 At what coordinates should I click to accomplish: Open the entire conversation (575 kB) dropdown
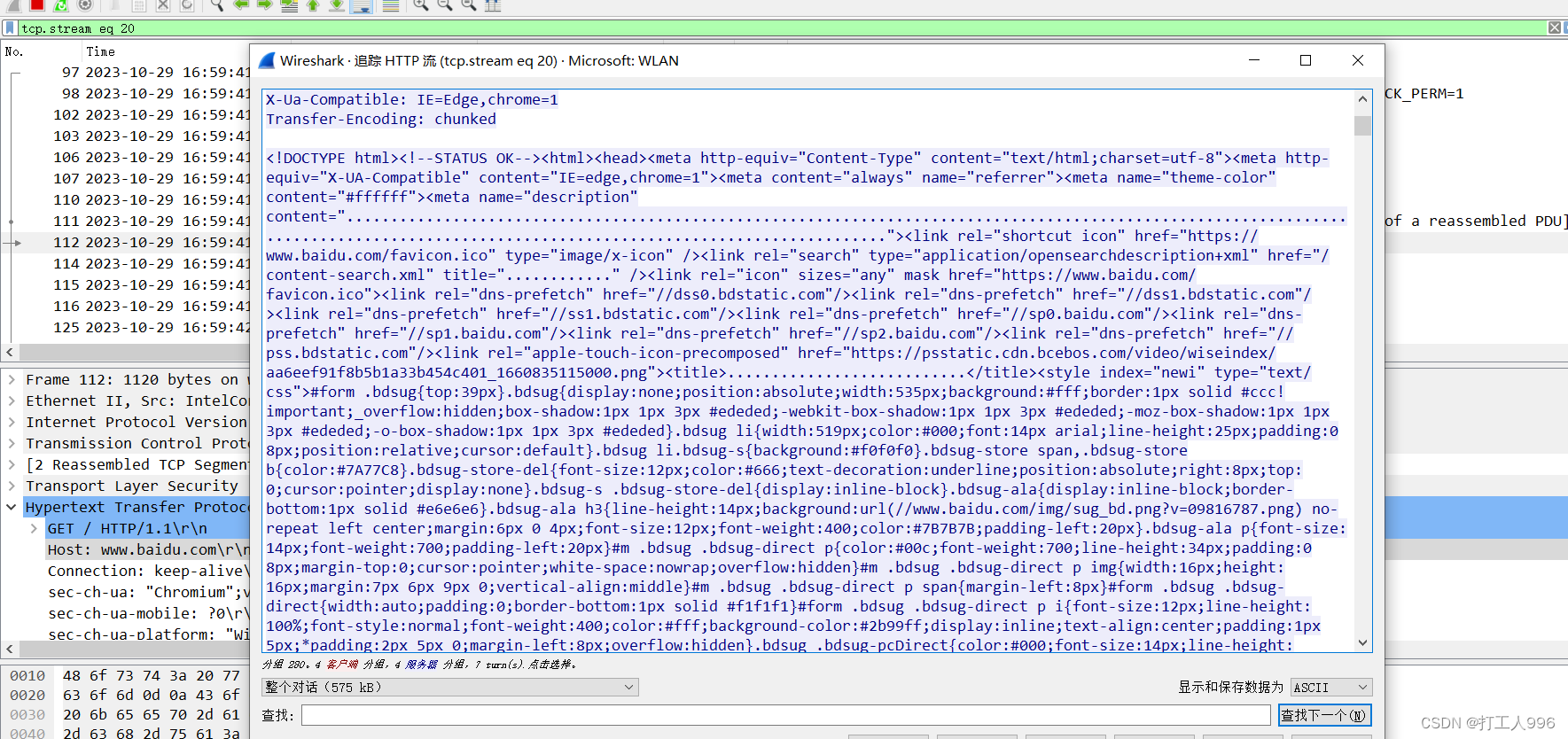pyautogui.click(x=449, y=687)
